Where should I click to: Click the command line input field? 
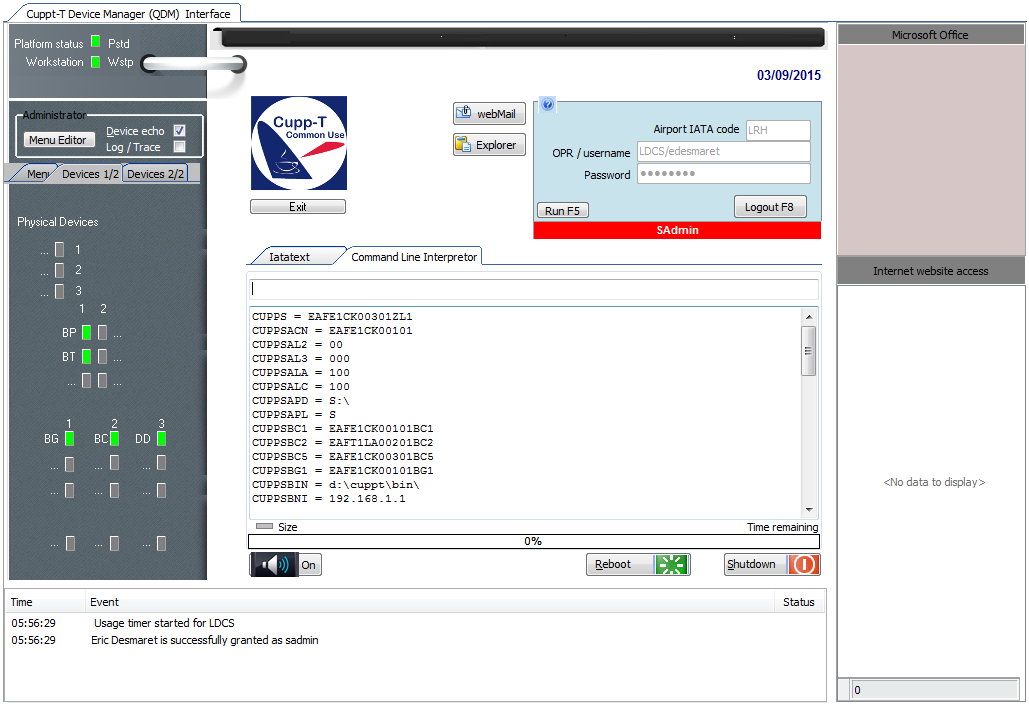533,289
